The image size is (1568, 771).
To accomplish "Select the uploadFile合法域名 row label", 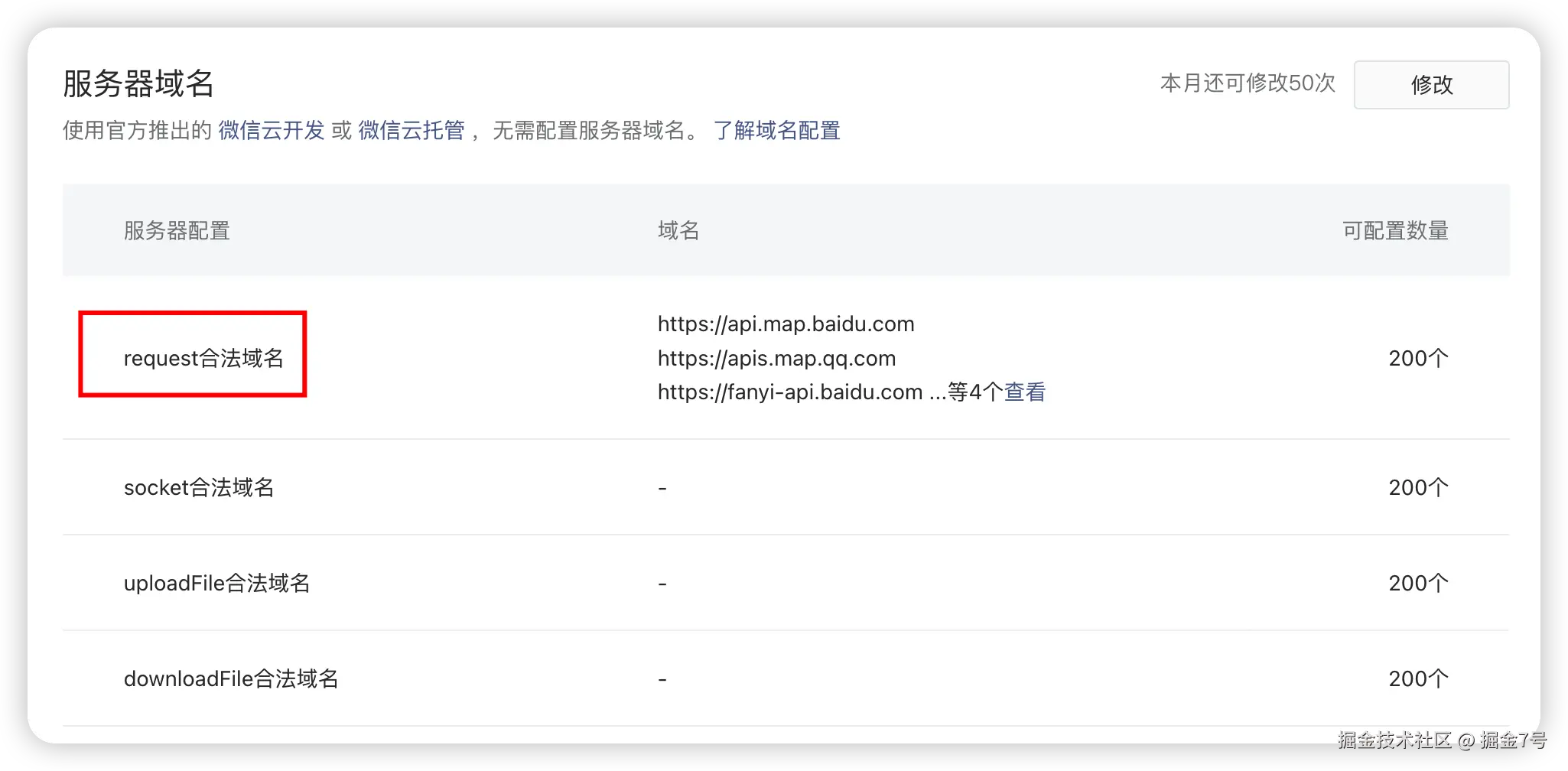I will click(x=216, y=583).
